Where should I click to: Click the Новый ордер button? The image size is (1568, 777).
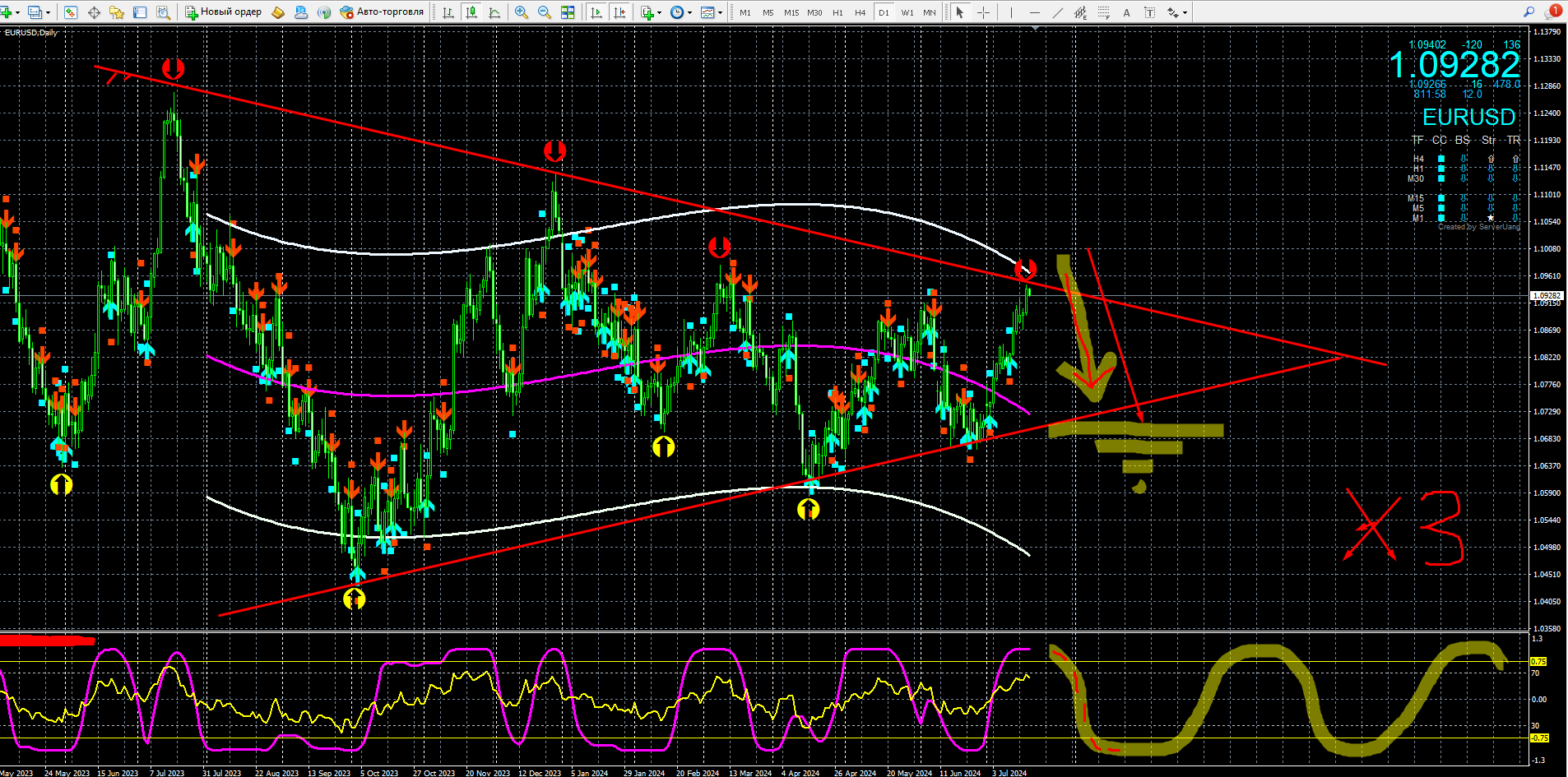point(223,12)
